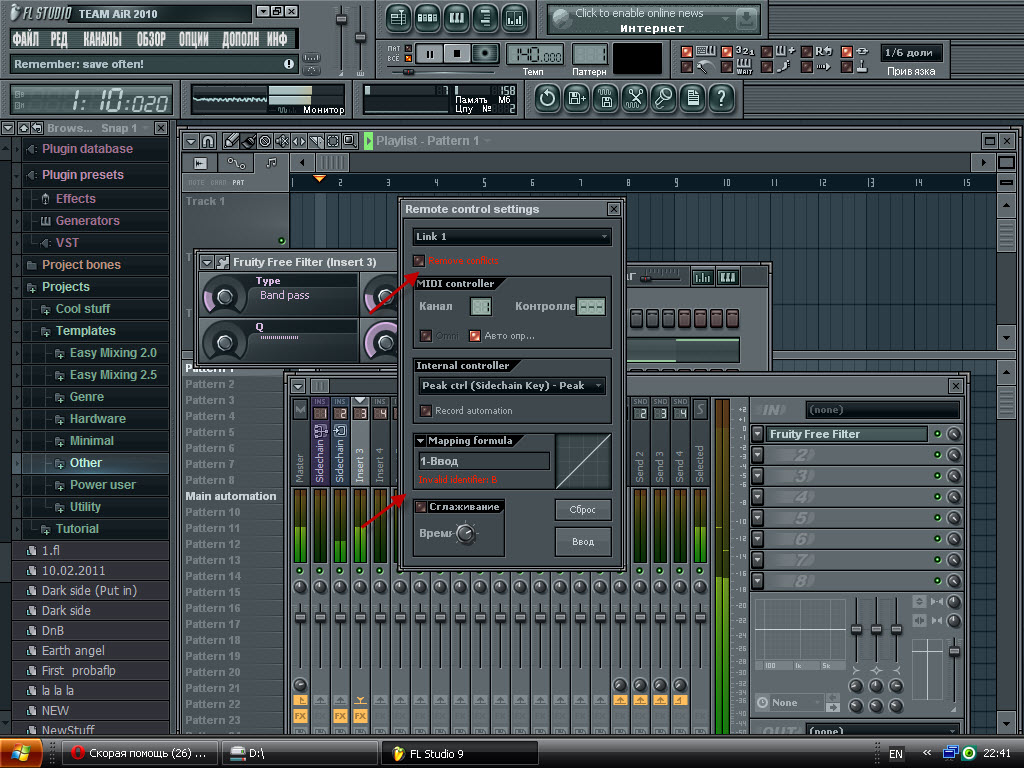Open the playlist options menu arrow
1024x768 pixels.
click(x=191, y=140)
